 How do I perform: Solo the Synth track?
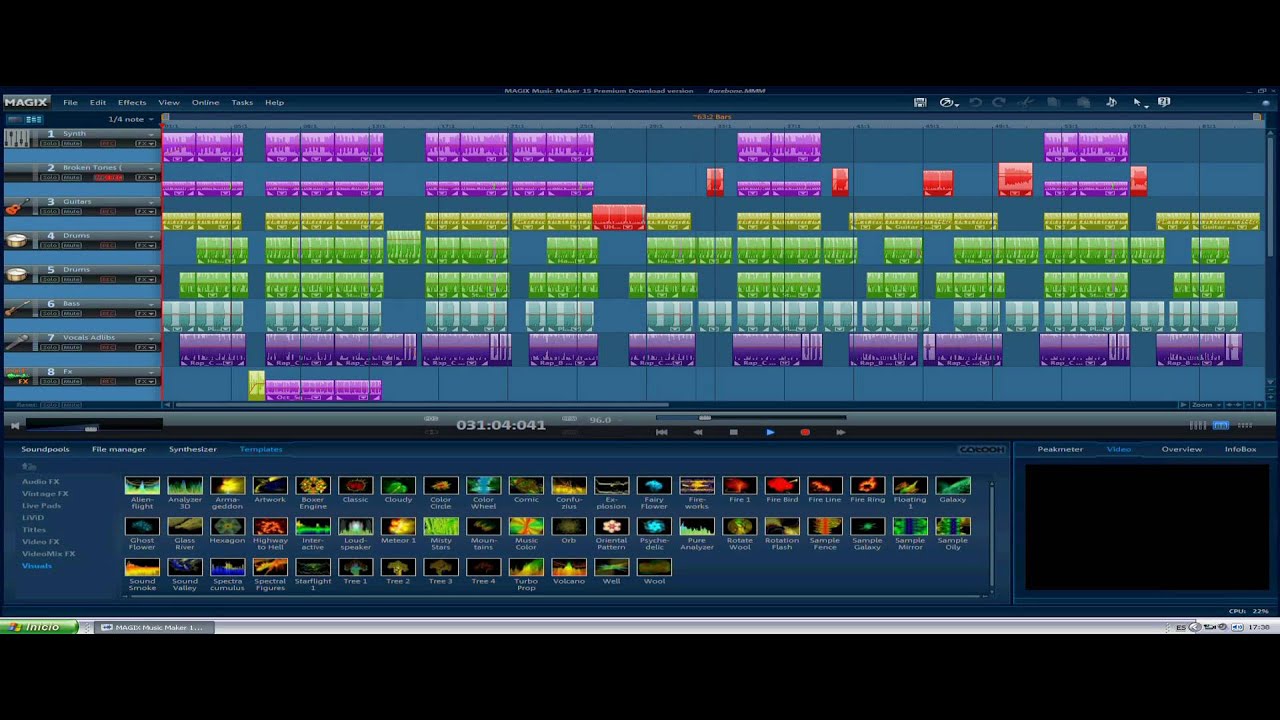click(49, 143)
